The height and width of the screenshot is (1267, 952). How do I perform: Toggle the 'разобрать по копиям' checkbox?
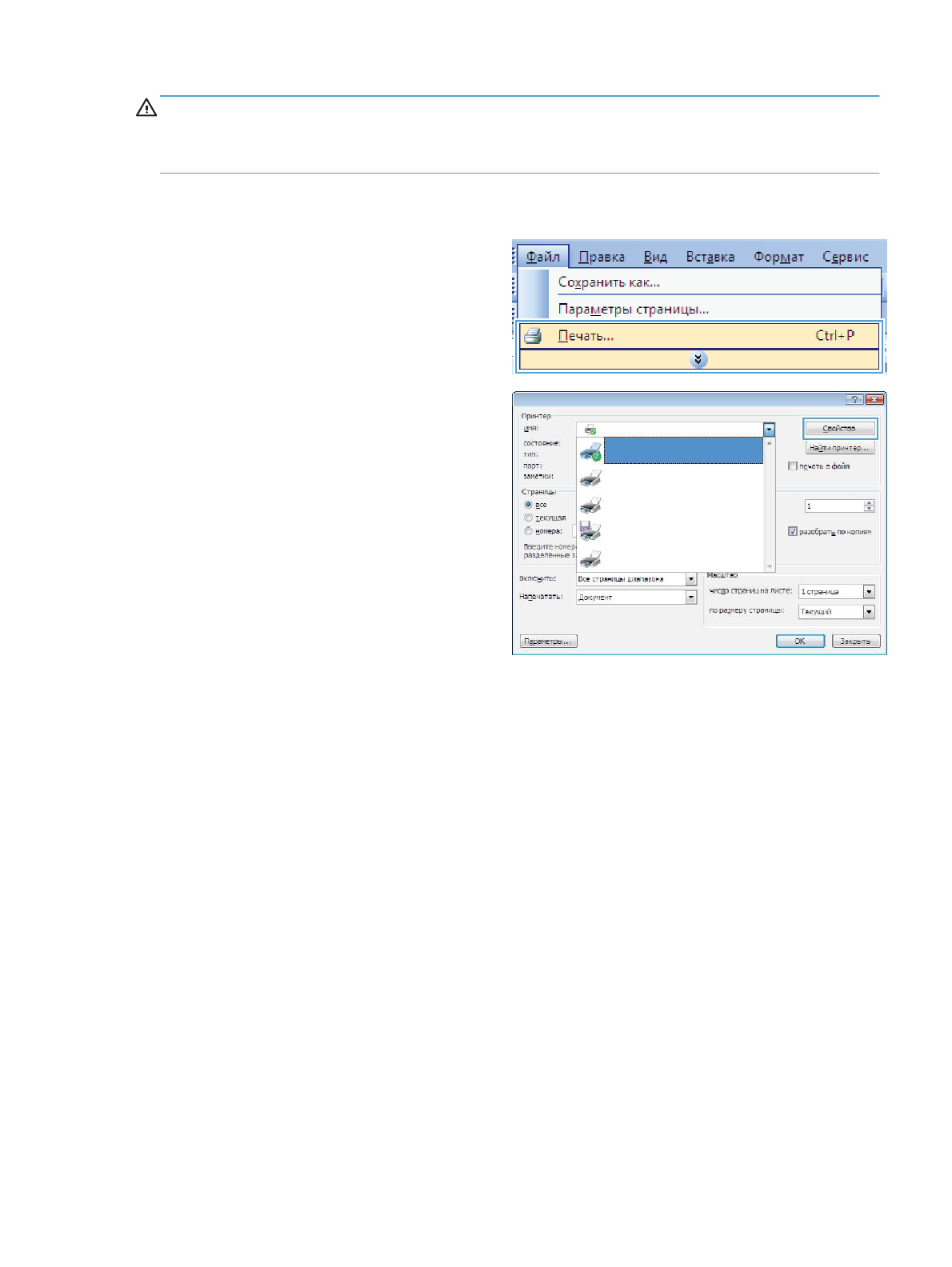[793, 531]
